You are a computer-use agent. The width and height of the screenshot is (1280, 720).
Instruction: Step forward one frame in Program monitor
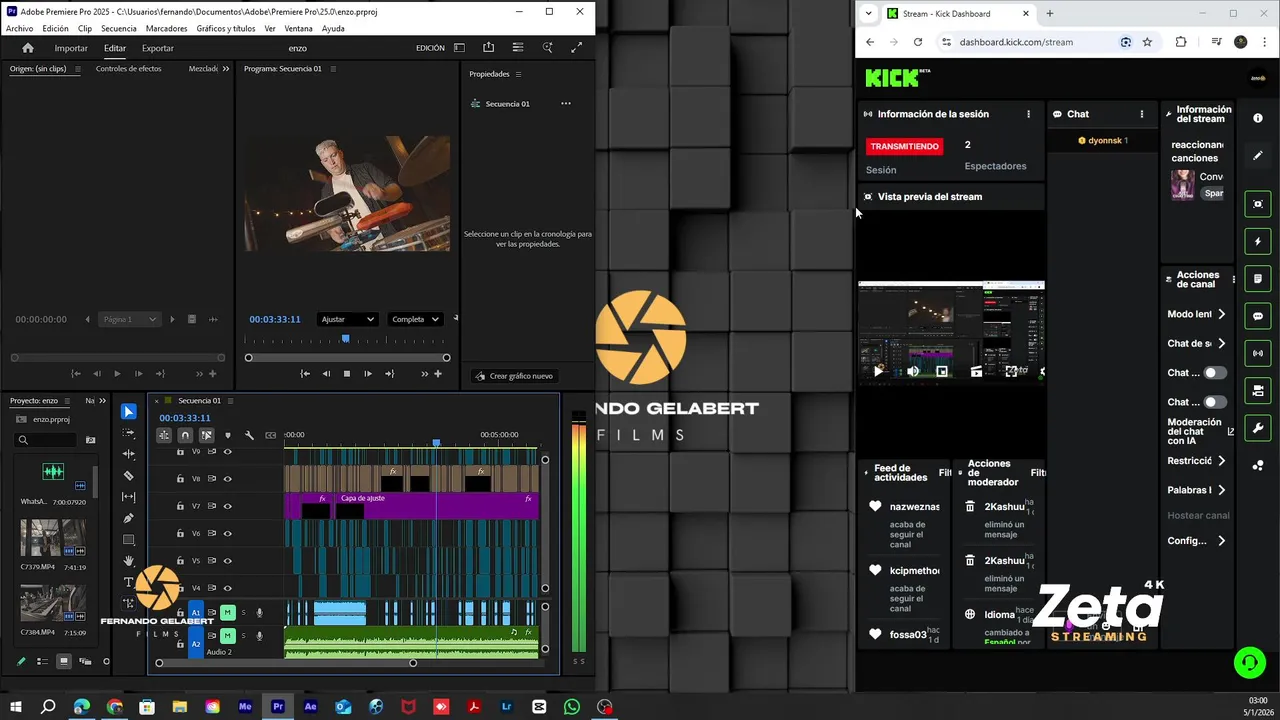point(368,374)
